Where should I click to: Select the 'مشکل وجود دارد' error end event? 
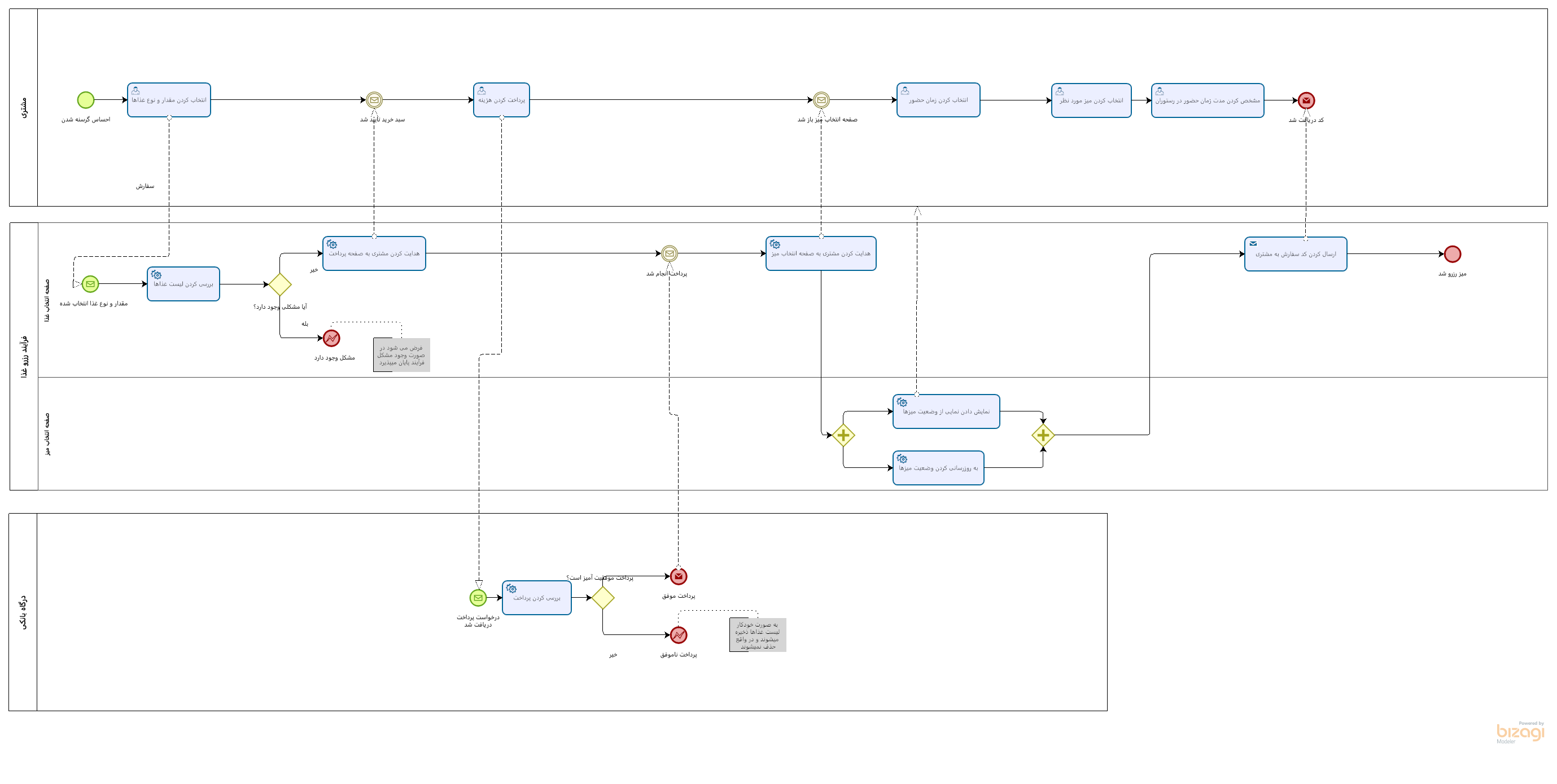tap(331, 338)
